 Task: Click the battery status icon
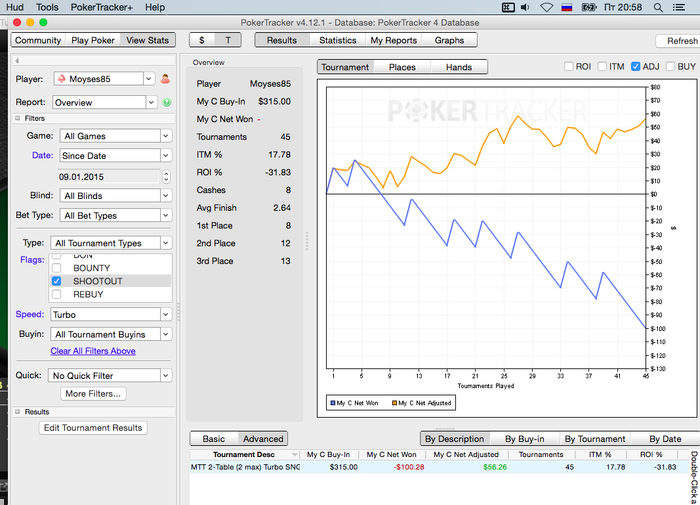point(590,7)
